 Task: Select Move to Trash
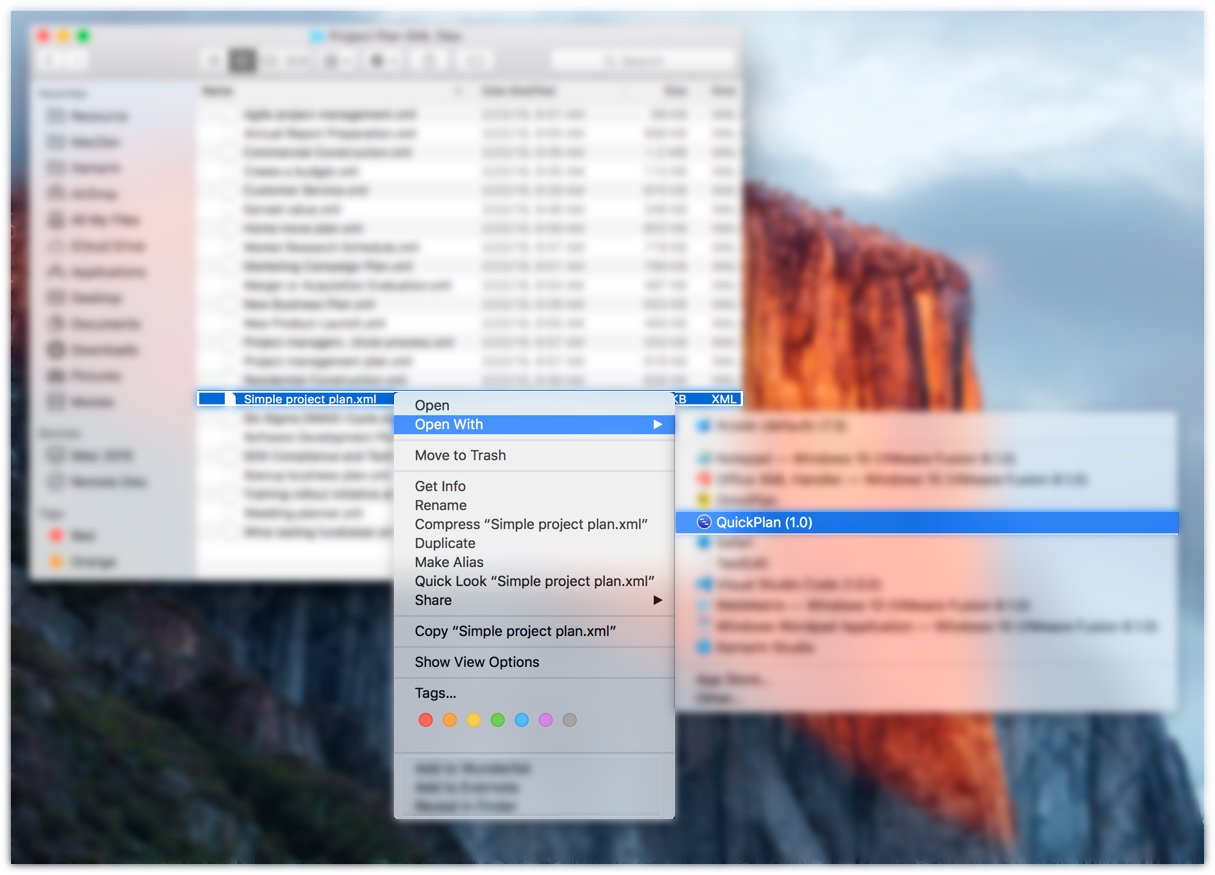[460, 455]
